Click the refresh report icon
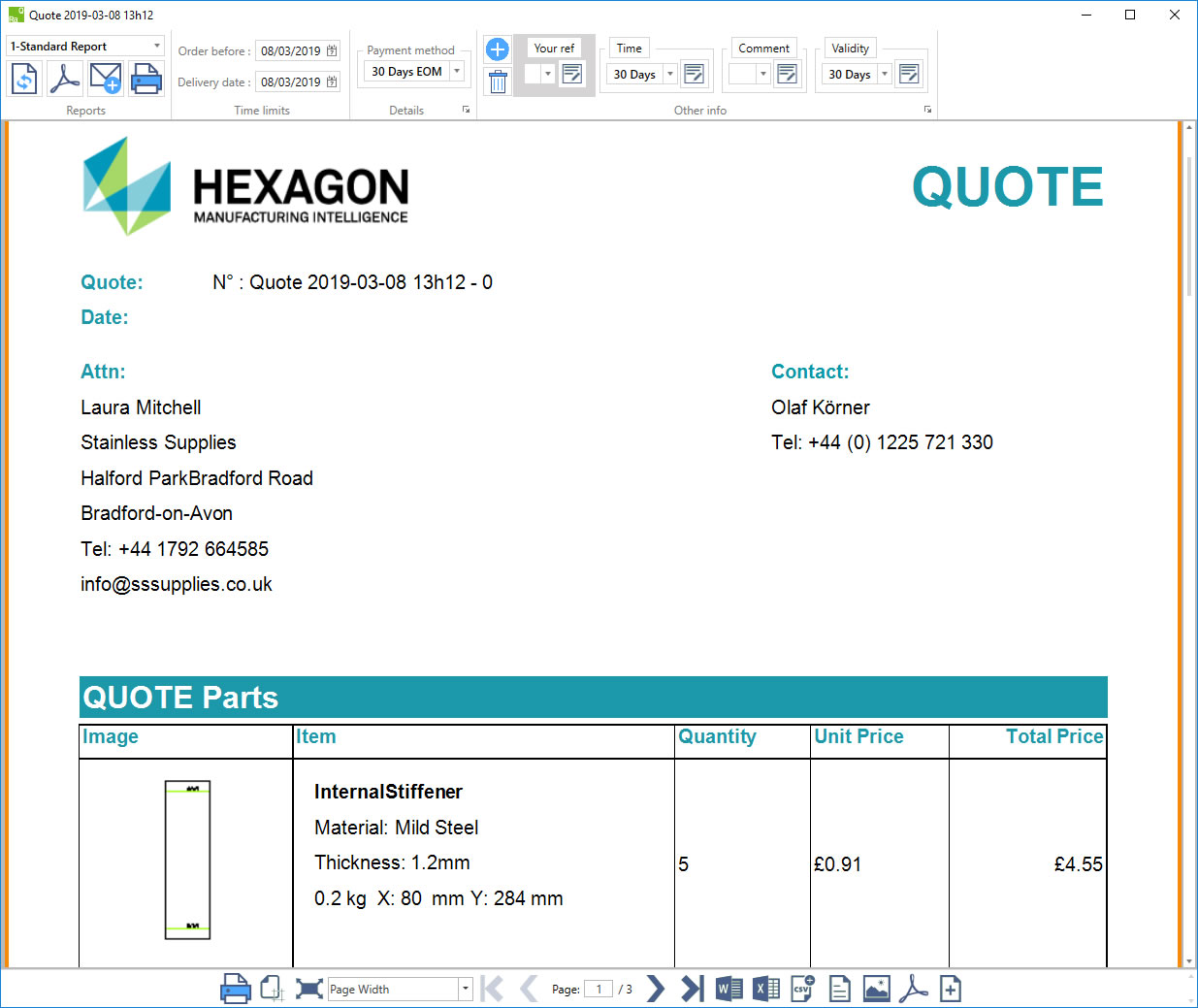 [24, 79]
